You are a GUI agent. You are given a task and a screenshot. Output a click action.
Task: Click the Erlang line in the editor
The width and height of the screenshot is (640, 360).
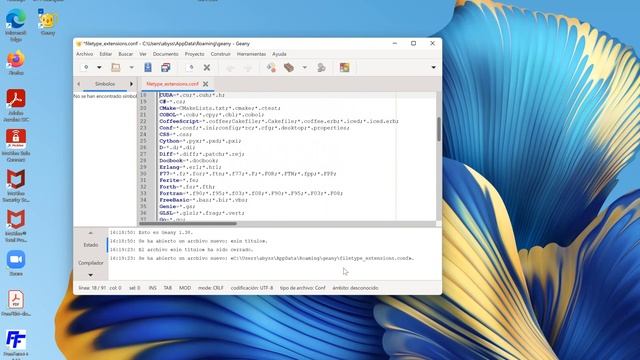190,167
